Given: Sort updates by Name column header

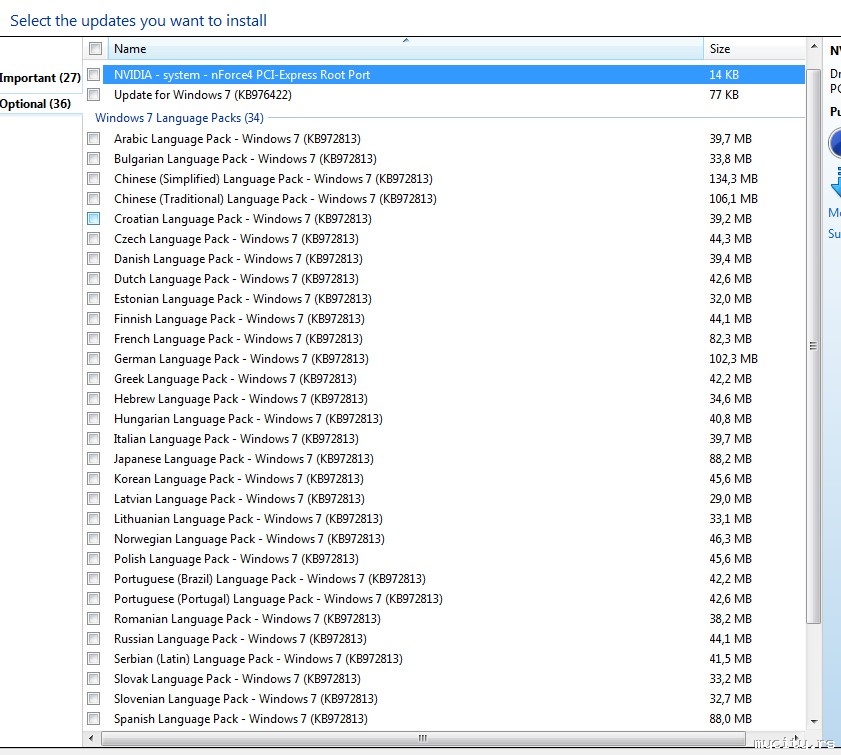Looking at the screenshot, I should click(405, 49).
